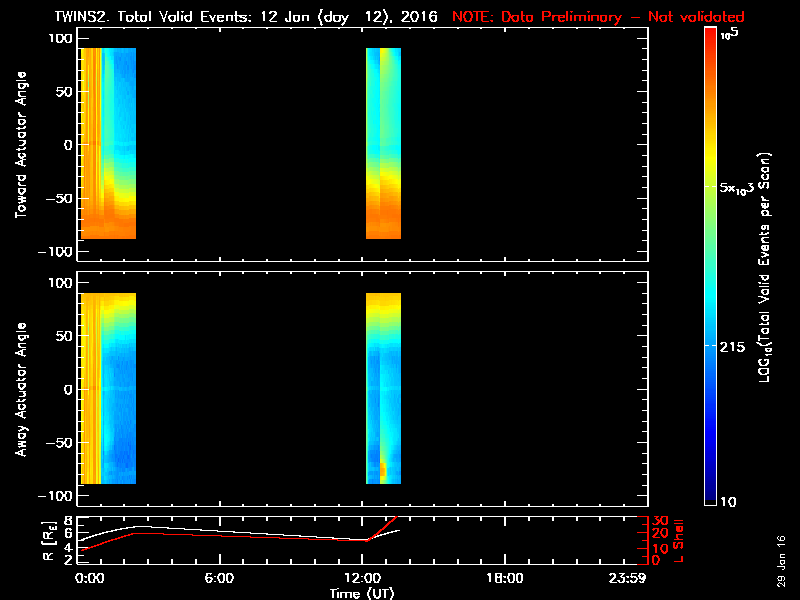Click the "Away Actuator Angle" axis label
This screenshot has width=800, height=600.
(21, 389)
